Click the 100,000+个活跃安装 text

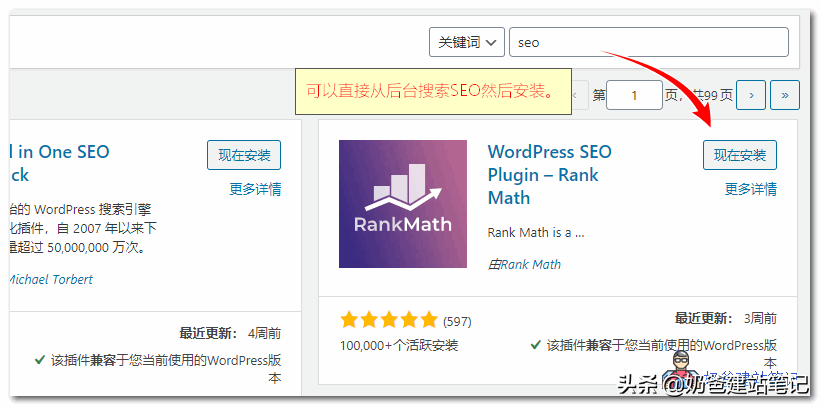click(x=399, y=345)
